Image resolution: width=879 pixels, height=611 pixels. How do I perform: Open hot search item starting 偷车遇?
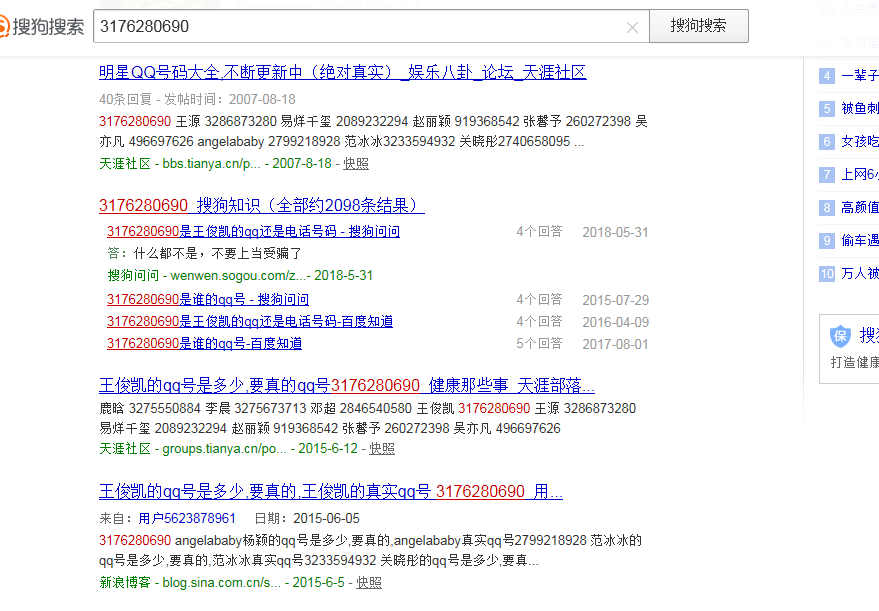point(860,240)
